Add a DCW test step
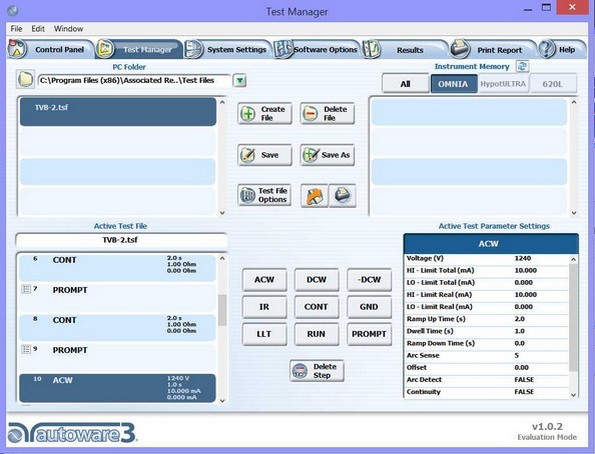Viewport: 595px width, 454px height. tap(316, 280)
